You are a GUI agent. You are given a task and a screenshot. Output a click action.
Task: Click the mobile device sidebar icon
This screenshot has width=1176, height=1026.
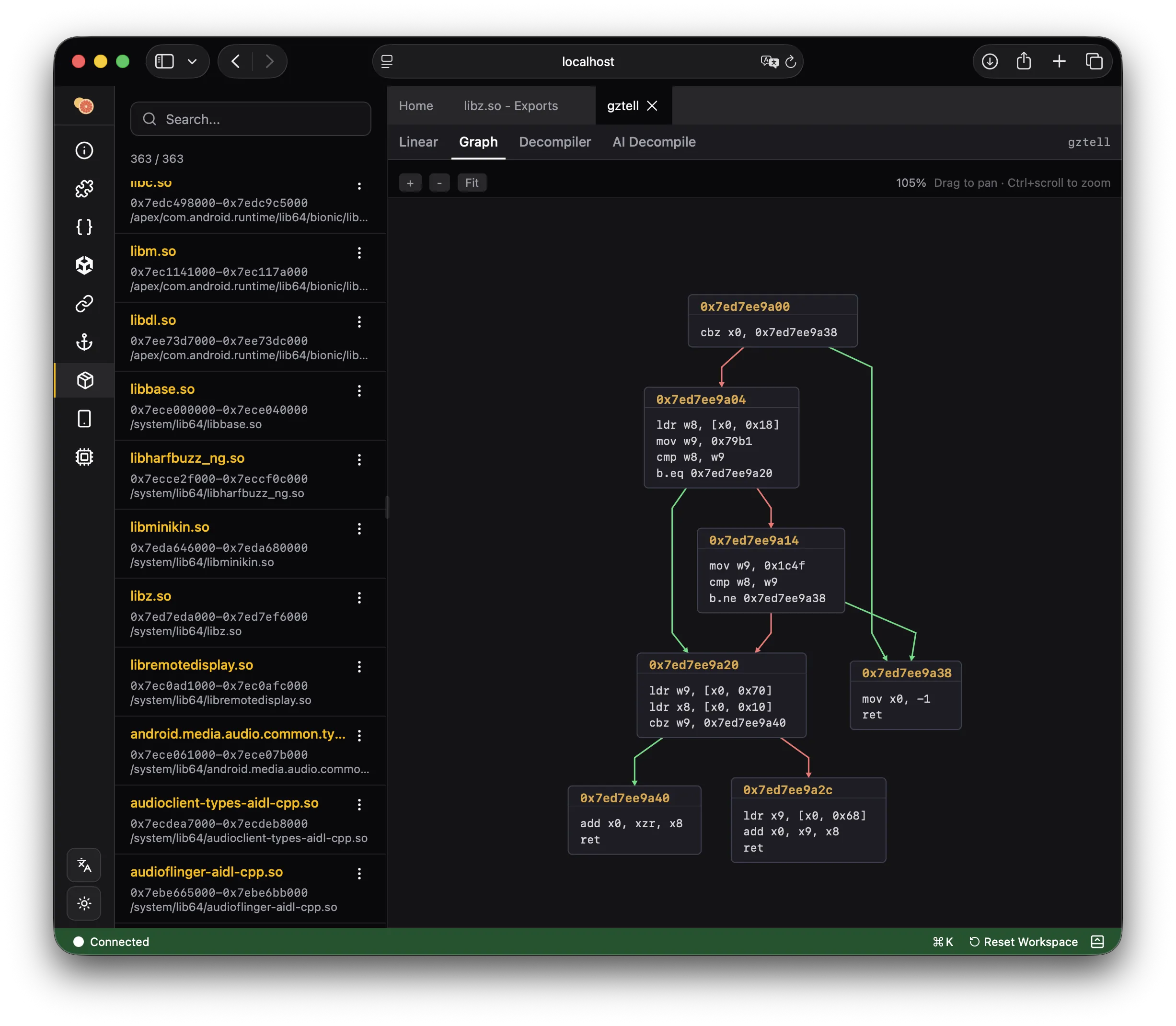84,419
